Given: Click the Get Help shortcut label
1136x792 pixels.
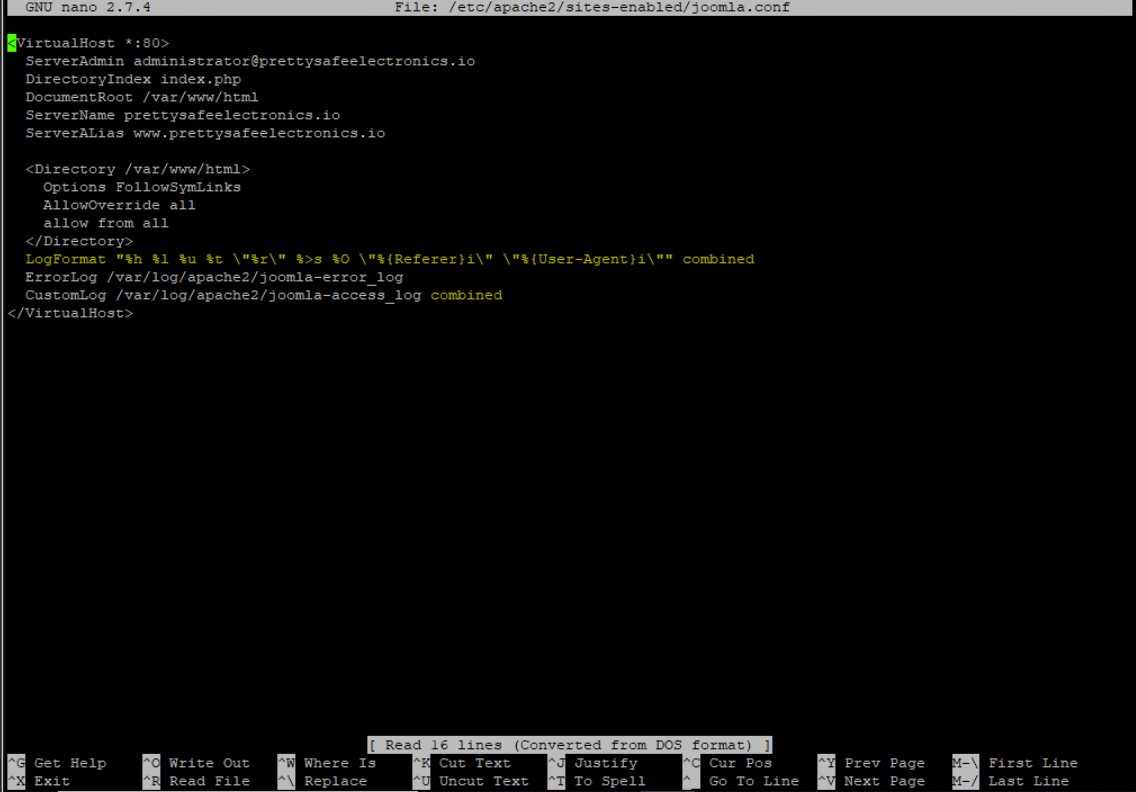Looking at the screenshot, I should [x=69, y=763].
